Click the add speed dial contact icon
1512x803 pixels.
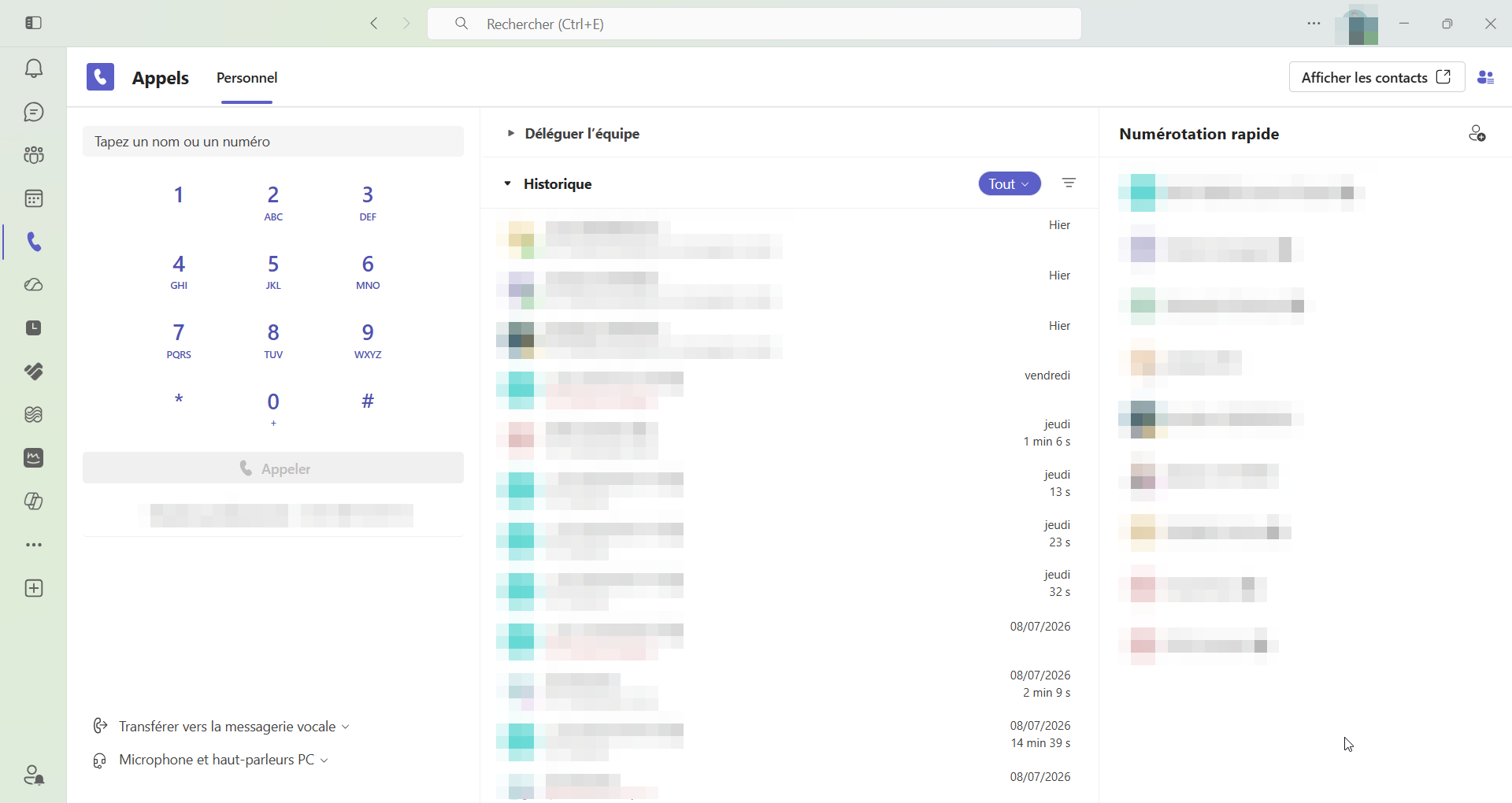click(x=1477, y=134)
